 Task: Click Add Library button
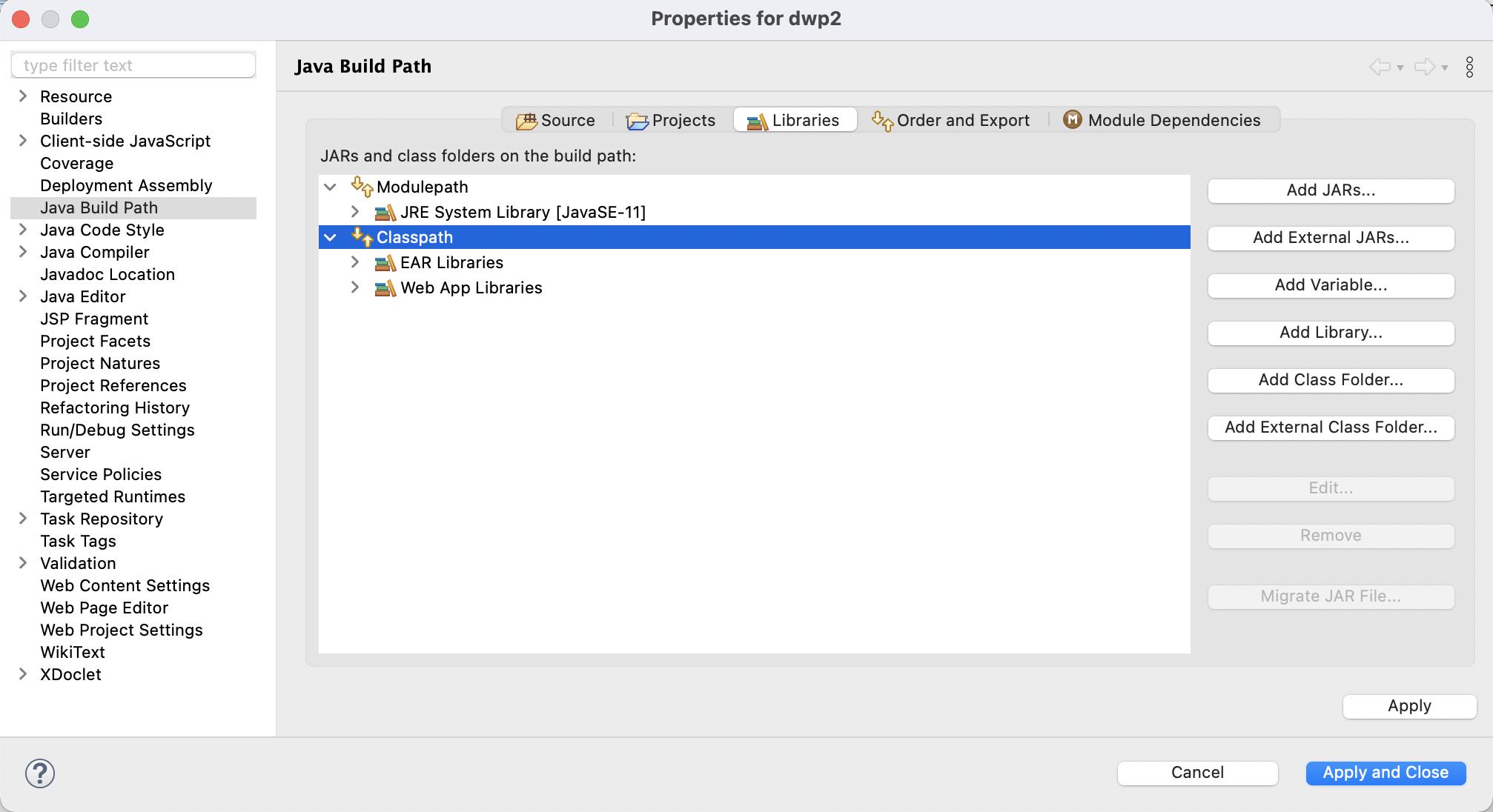tap(1331, 332)
